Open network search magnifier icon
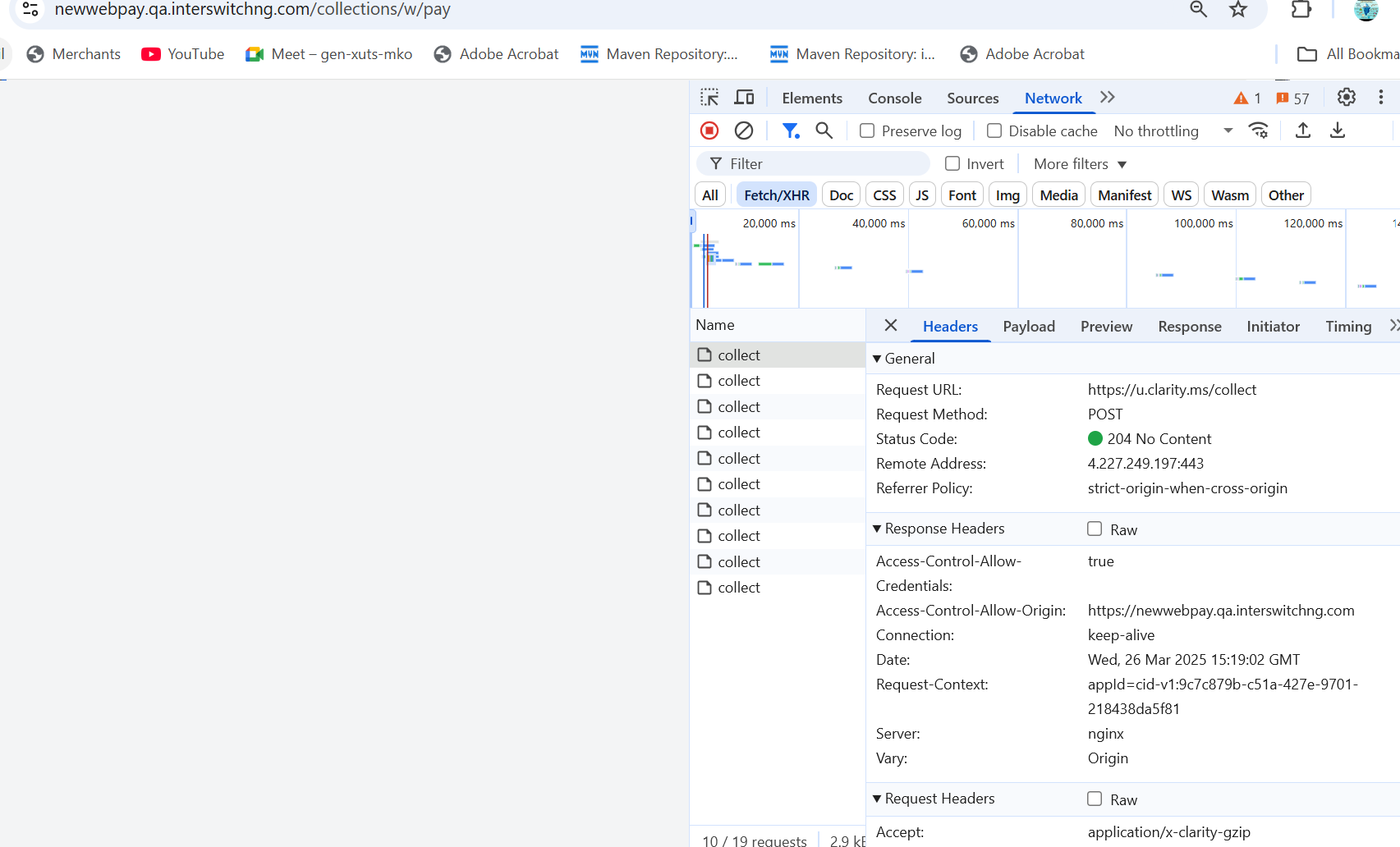 (824, 130)
